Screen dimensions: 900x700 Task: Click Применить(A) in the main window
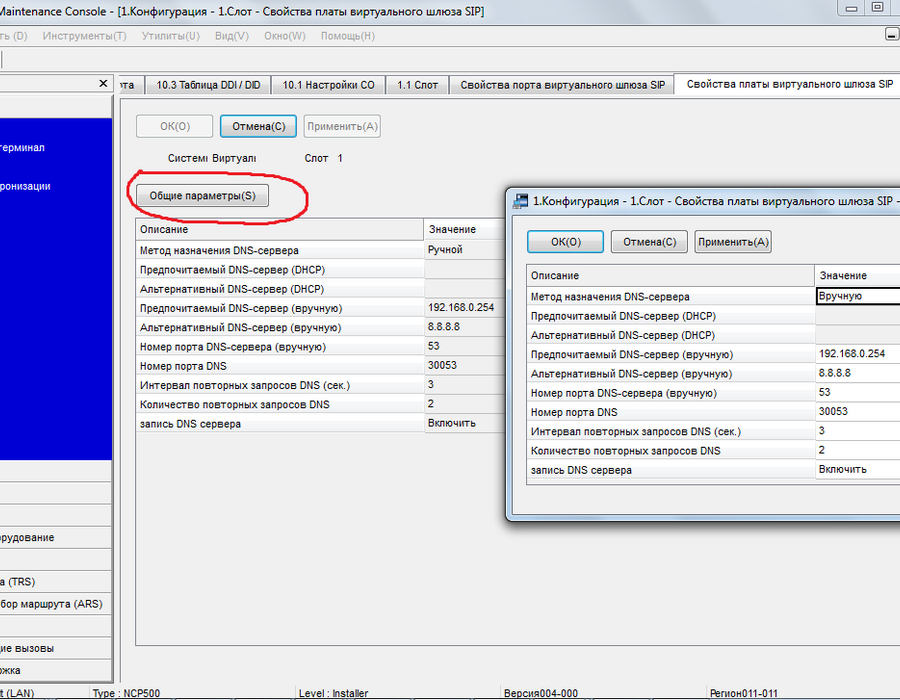coord(342,126)
